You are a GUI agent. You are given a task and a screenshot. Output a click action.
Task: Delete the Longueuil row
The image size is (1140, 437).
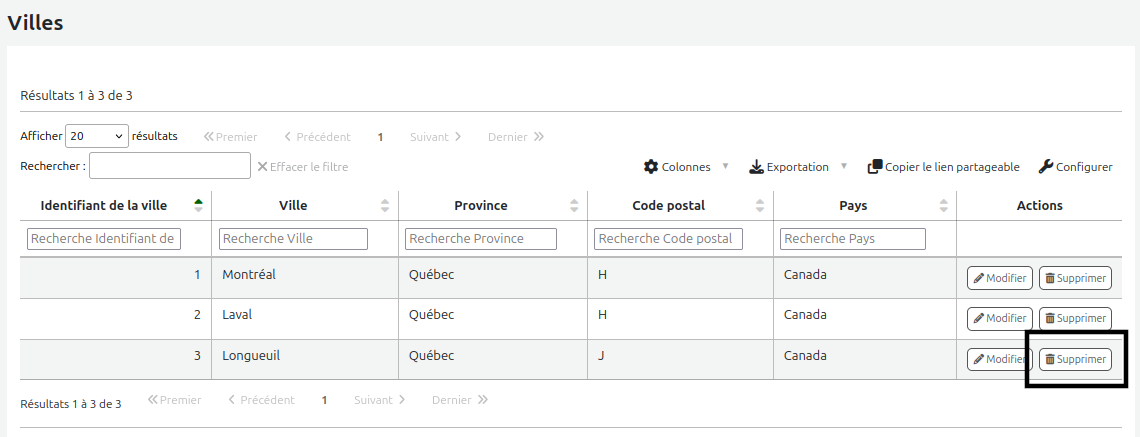point(1075,359)
